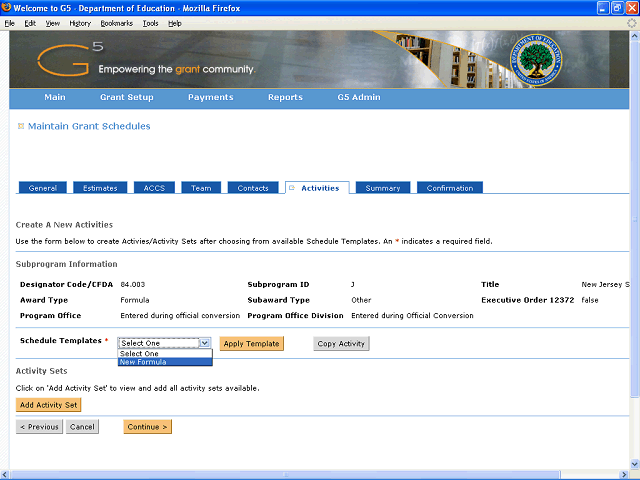
Task: Open the Reports navigation menu
Action: (285, 97)
